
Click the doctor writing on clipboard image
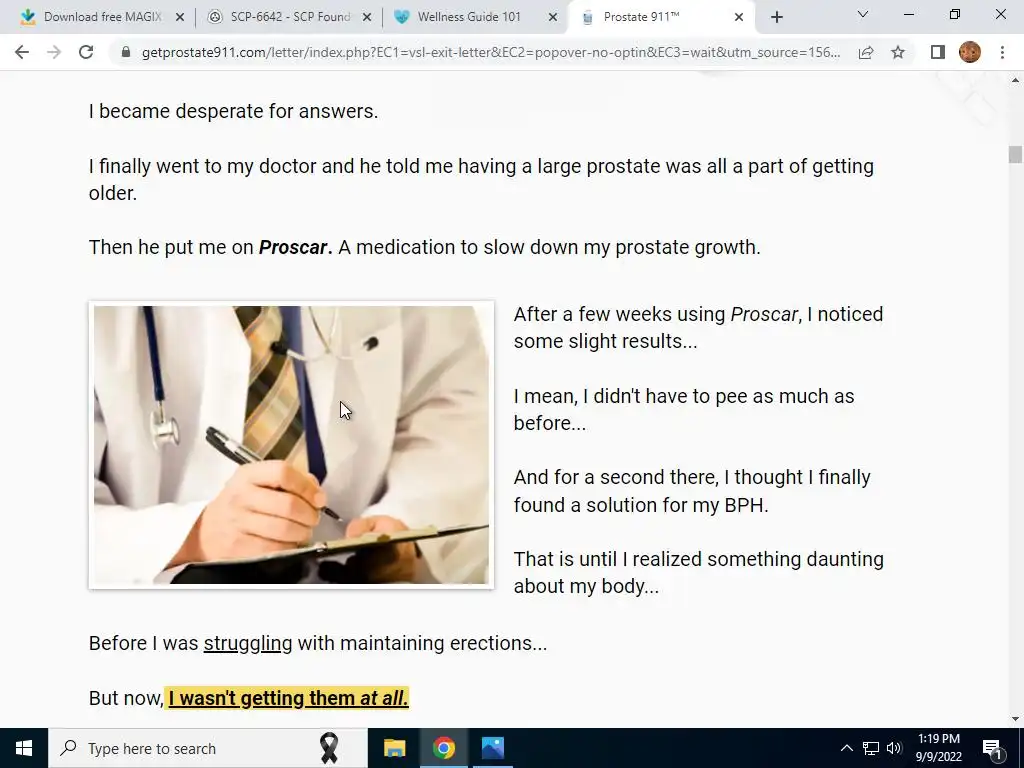coord(291,445)
